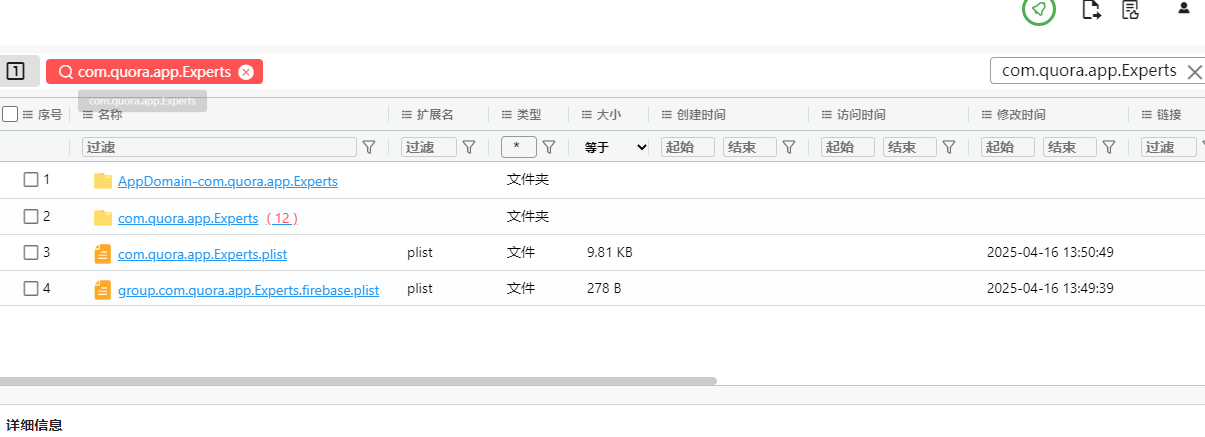Open the 序号 column header menu icon
Viewport: 1205px width, 437px height.
click(x=28, y=115)
